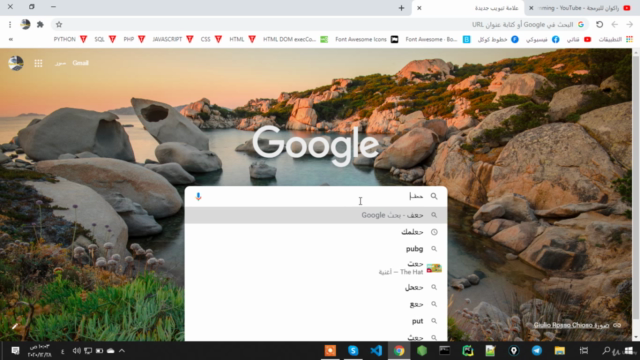Open the Google apps grid icon
The image size is (640, 360).
click(38, 63)
